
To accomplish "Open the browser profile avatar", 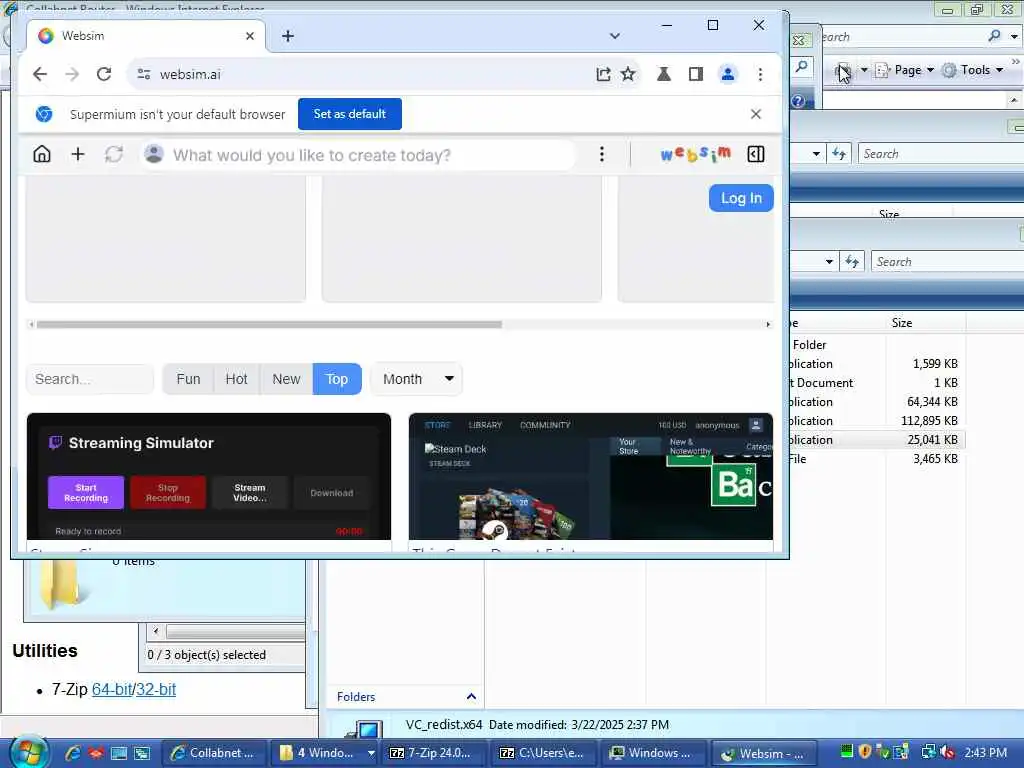I will tap(728, 74).
